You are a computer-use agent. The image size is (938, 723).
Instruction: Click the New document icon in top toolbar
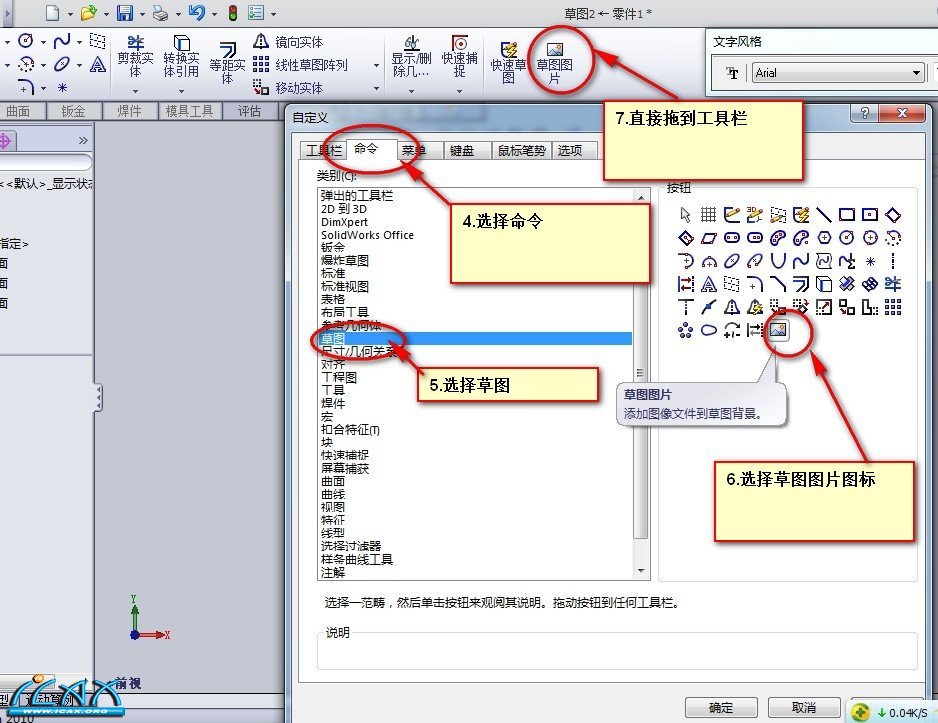click(53, 13)
